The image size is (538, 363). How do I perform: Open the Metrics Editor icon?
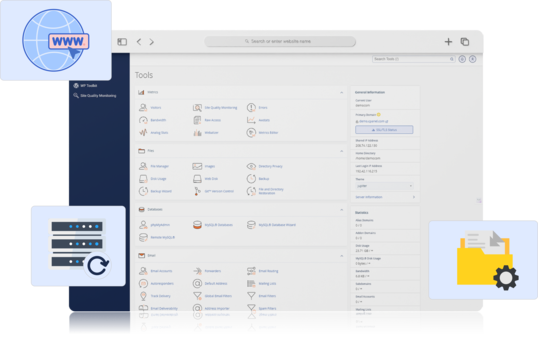(x=251, y=132)
